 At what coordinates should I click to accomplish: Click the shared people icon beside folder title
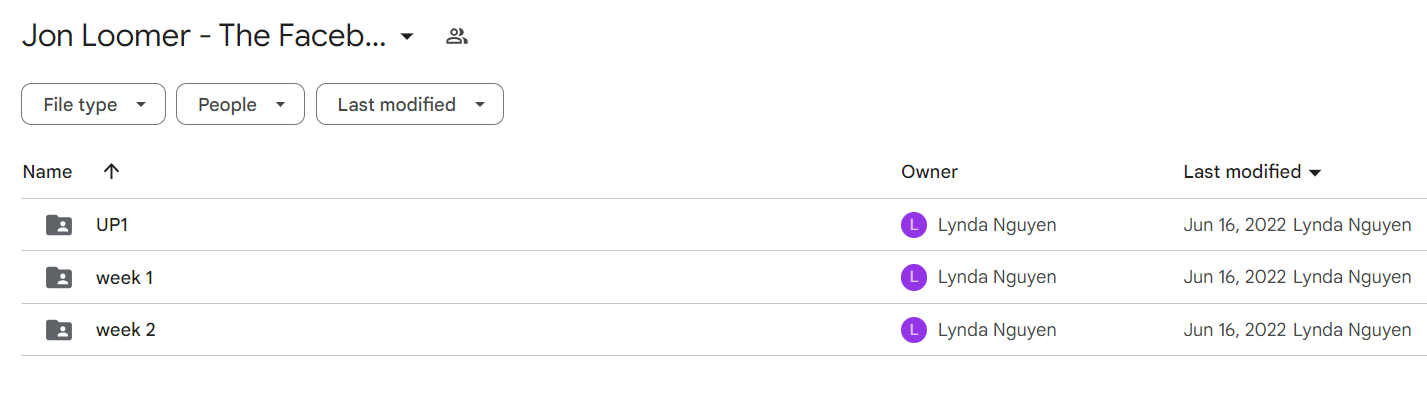[x=457, y=37]
